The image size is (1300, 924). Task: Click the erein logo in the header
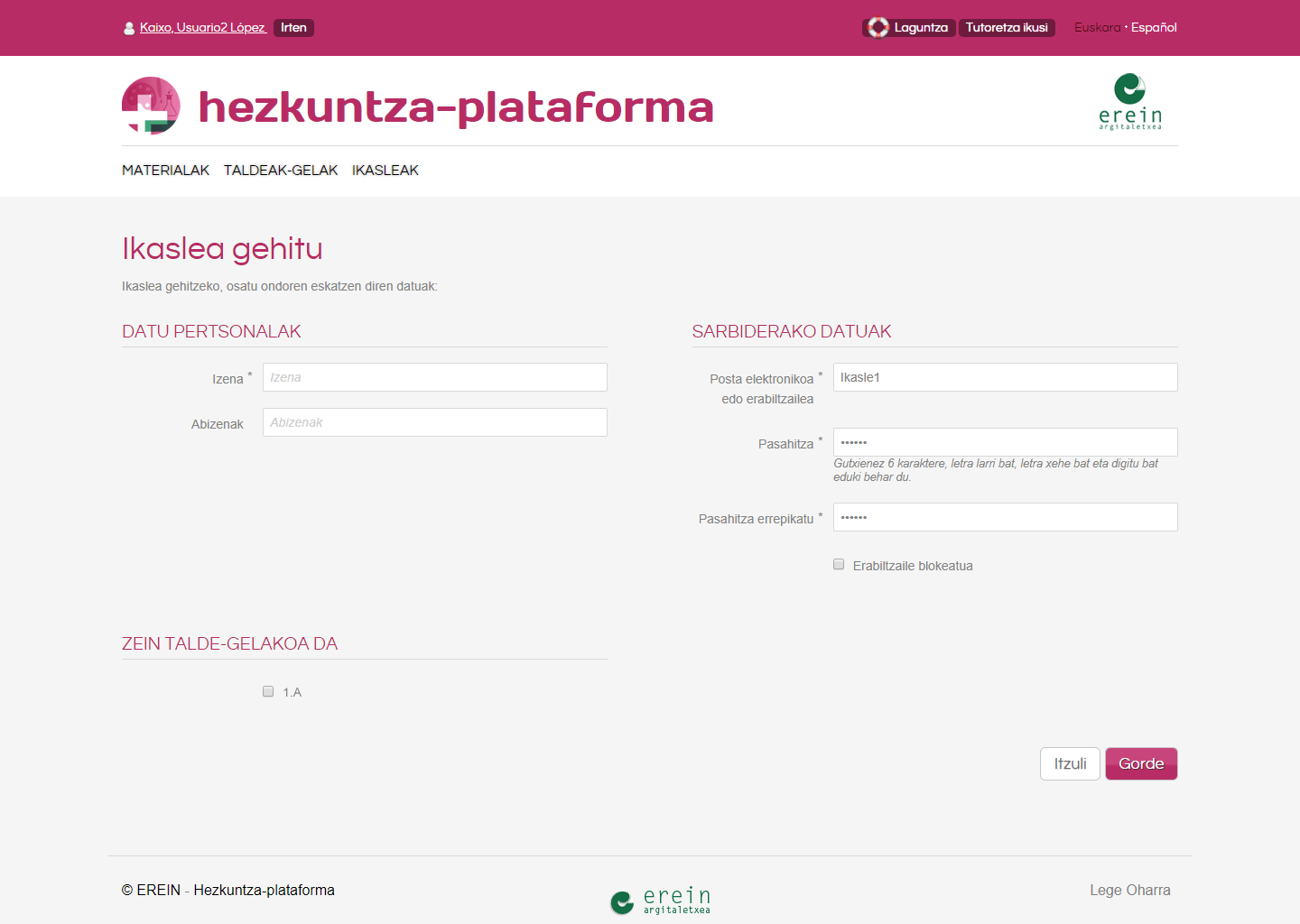tap(1129, 102)
